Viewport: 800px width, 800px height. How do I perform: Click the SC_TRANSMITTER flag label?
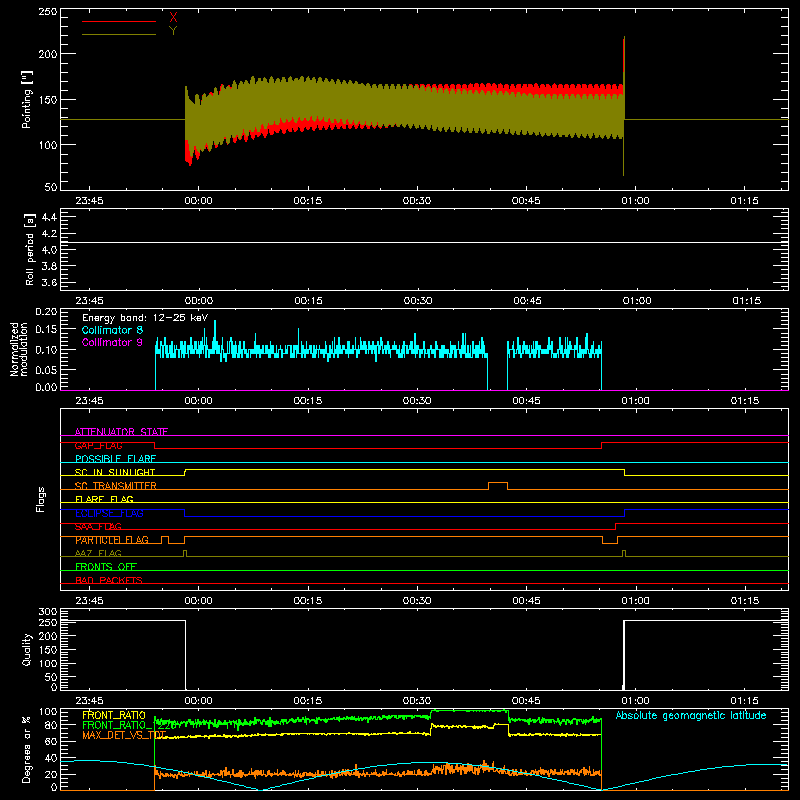point(116,486)
